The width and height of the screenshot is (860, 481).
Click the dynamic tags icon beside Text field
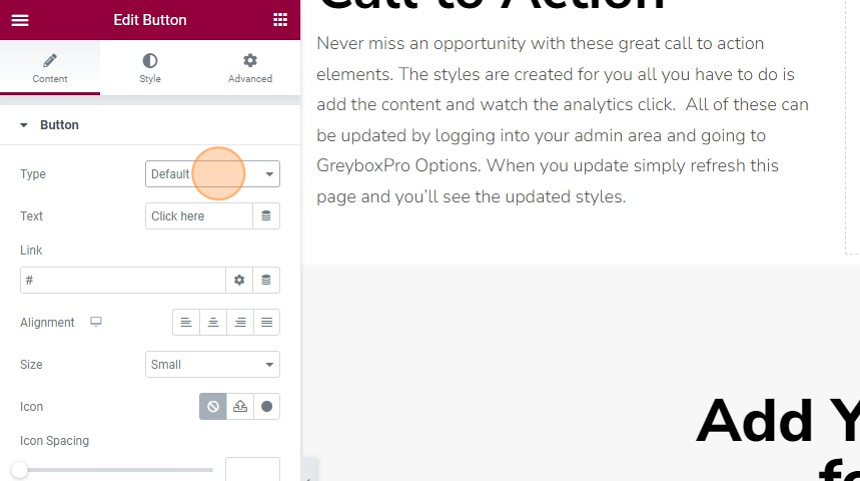pyautogui.click(x=266, y=216)
